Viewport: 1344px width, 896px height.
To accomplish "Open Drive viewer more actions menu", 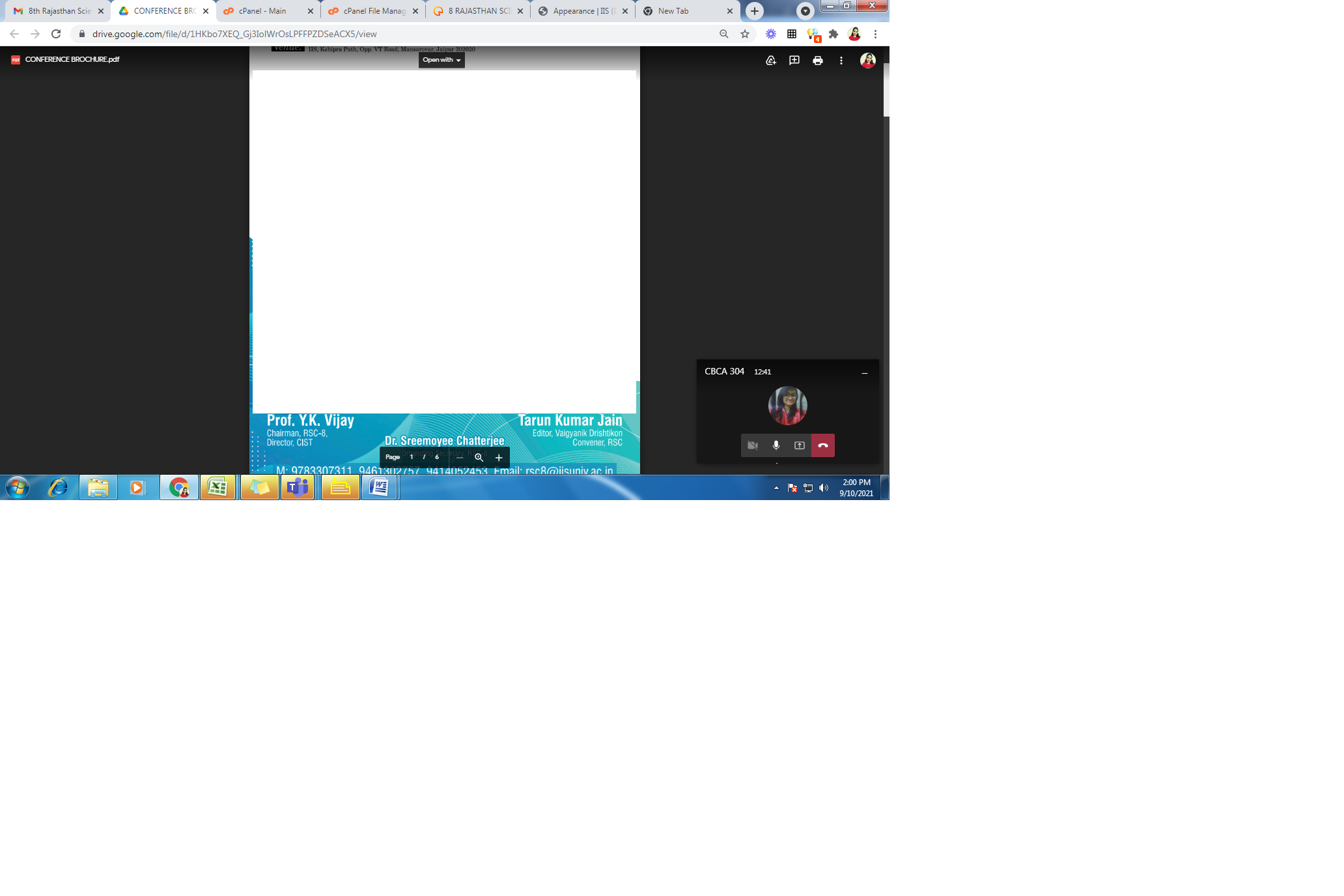I will pos(841,61).
